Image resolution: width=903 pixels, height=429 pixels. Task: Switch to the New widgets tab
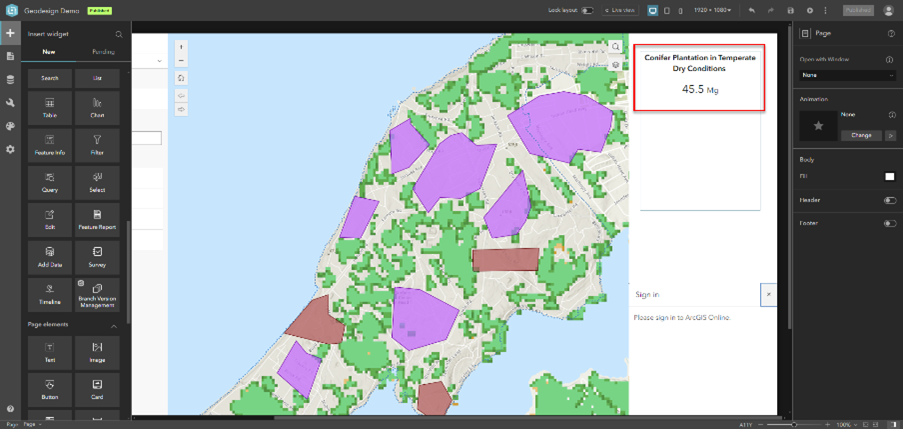tap(48, 52)
